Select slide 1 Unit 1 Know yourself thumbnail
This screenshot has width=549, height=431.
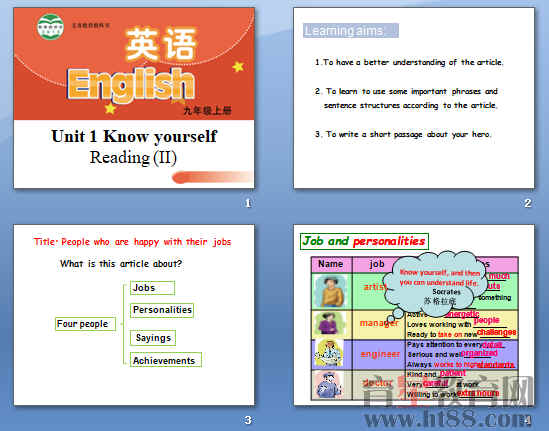(134, 98)
